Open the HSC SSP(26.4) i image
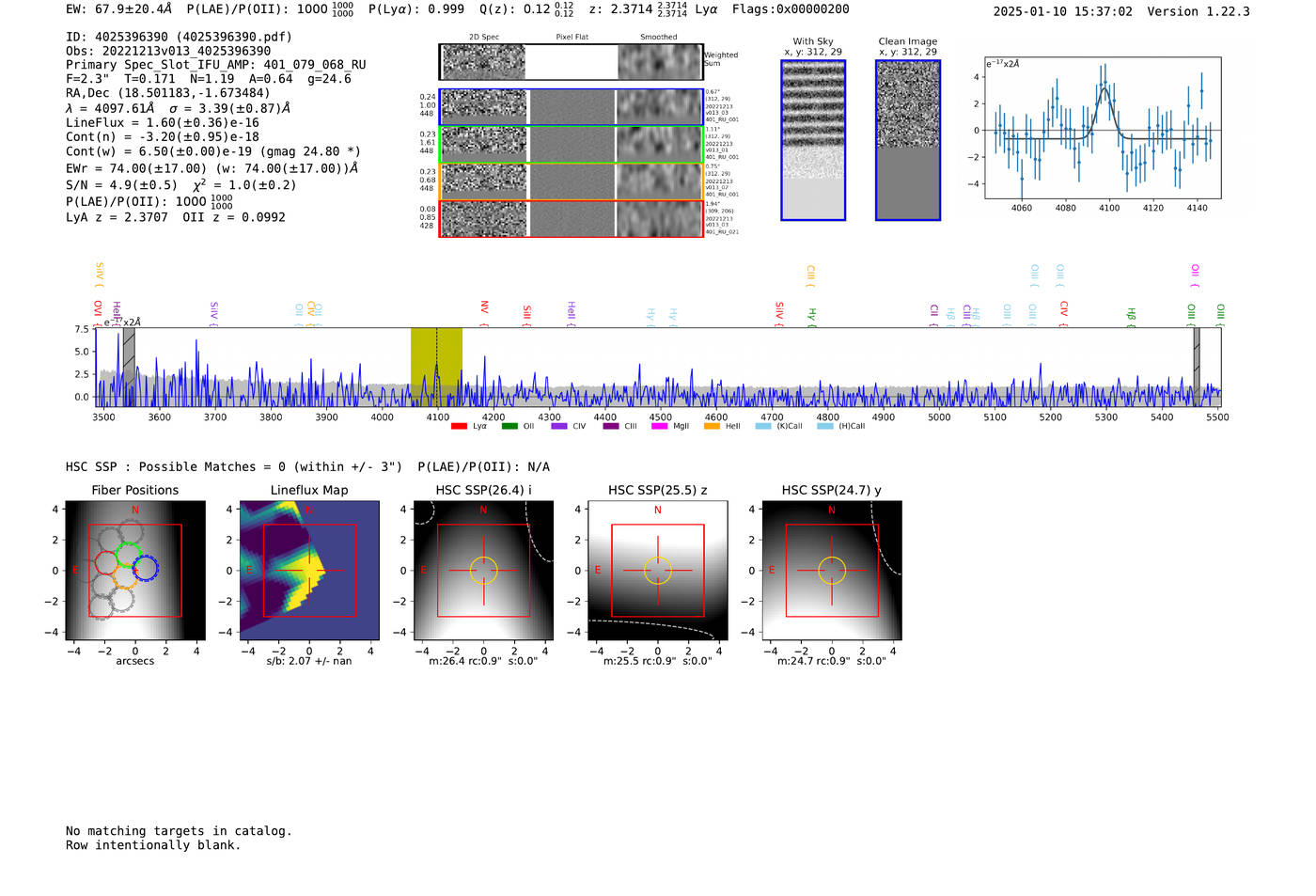 tap(483, 571)
